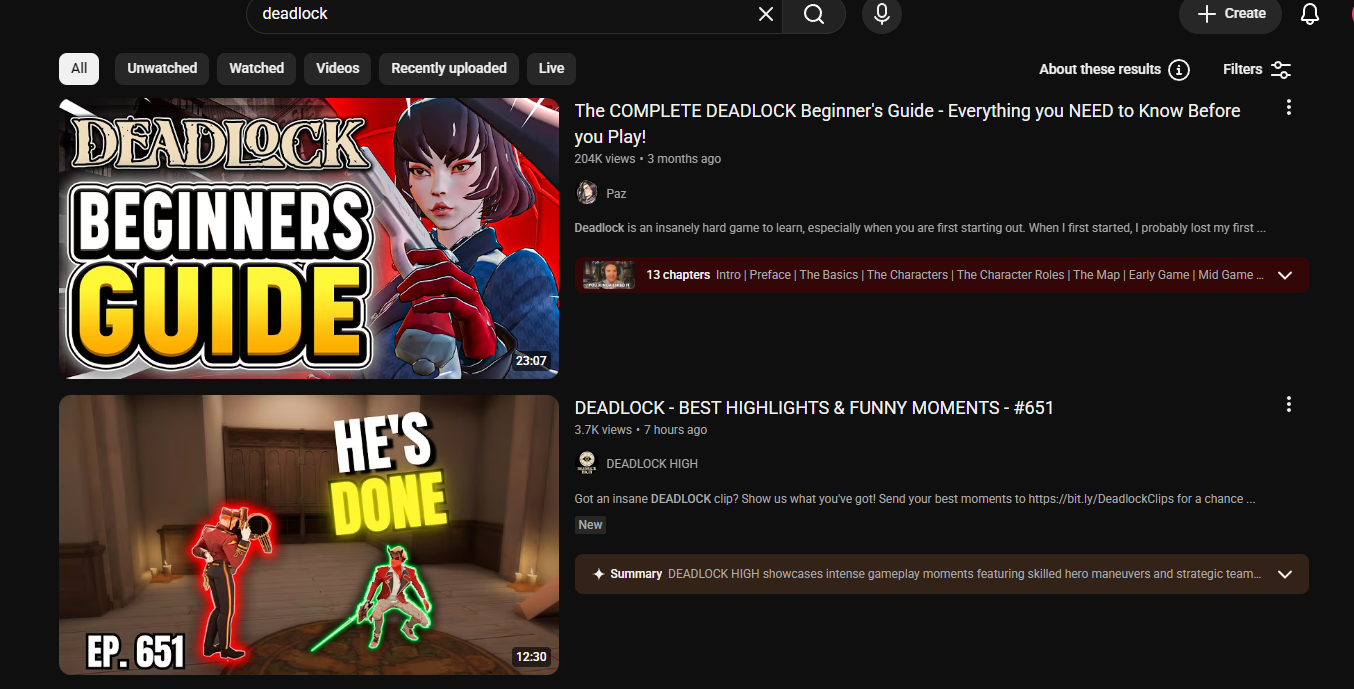1354x689 pixels.
Task: Click the Create button
Action: coord(1231,14)
